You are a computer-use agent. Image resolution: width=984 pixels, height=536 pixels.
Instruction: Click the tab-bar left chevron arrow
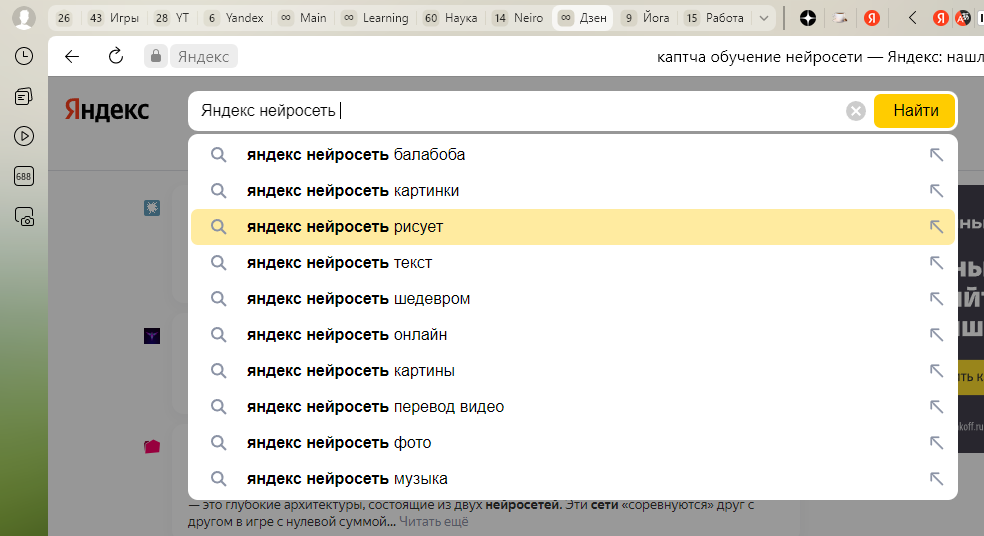912,18
